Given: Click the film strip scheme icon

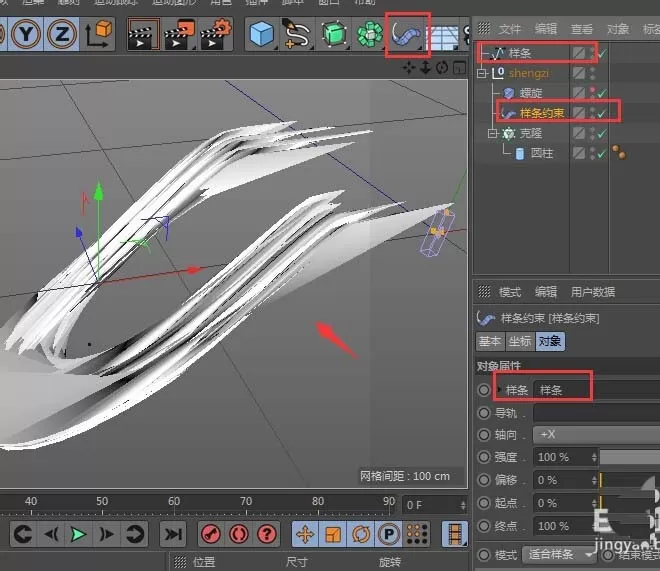Looking at the screenshot, I should coord(455,534).
